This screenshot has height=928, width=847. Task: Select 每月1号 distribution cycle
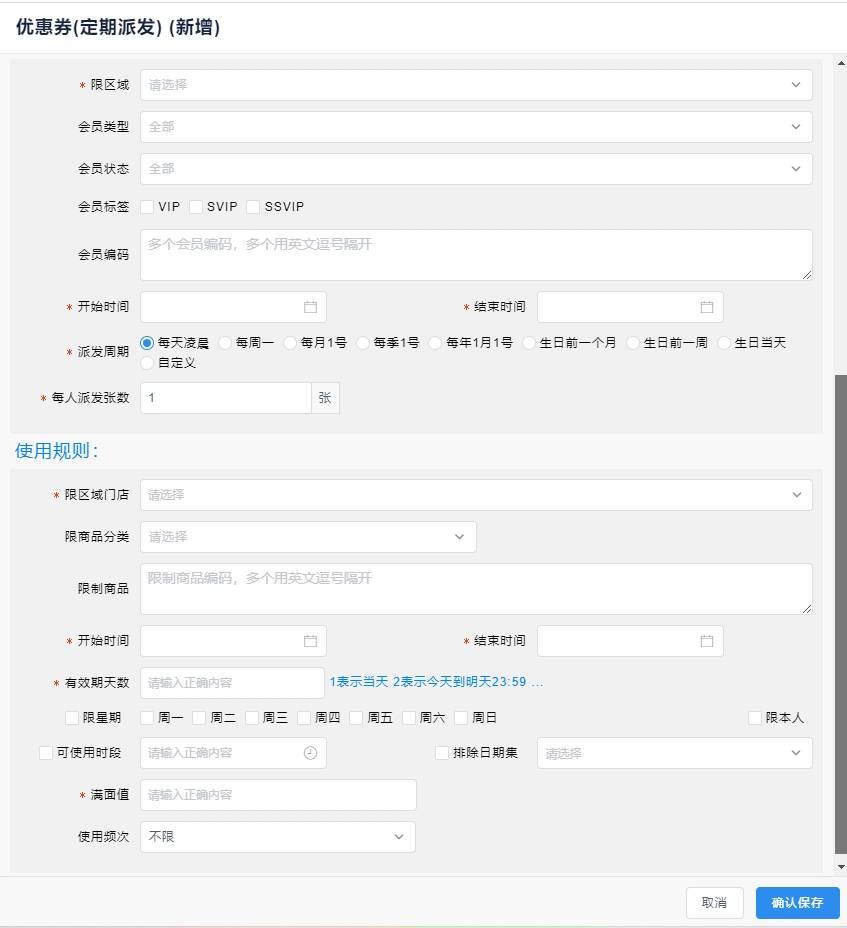[x=290, y=343]
